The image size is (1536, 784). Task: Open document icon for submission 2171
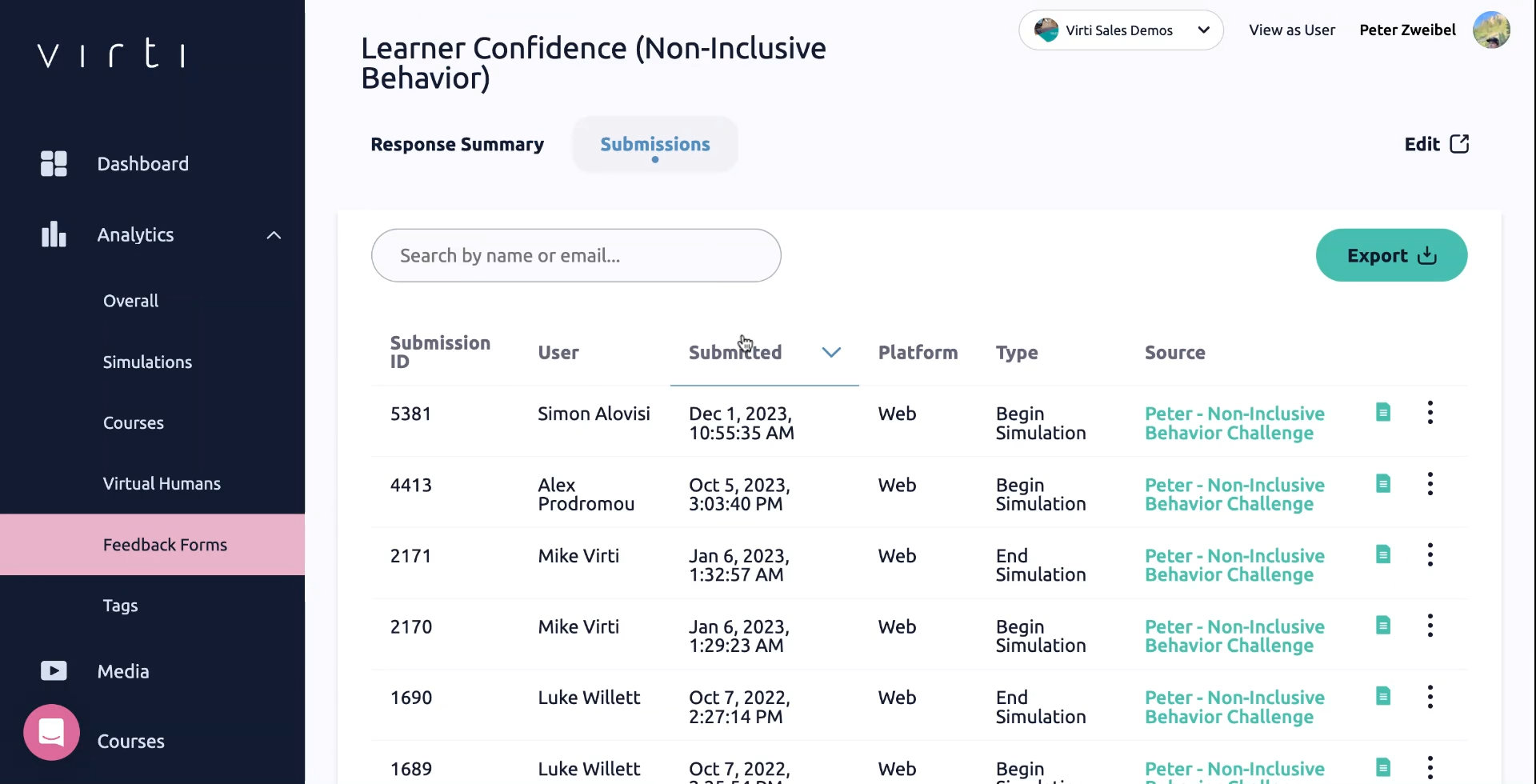point(1383,554)
